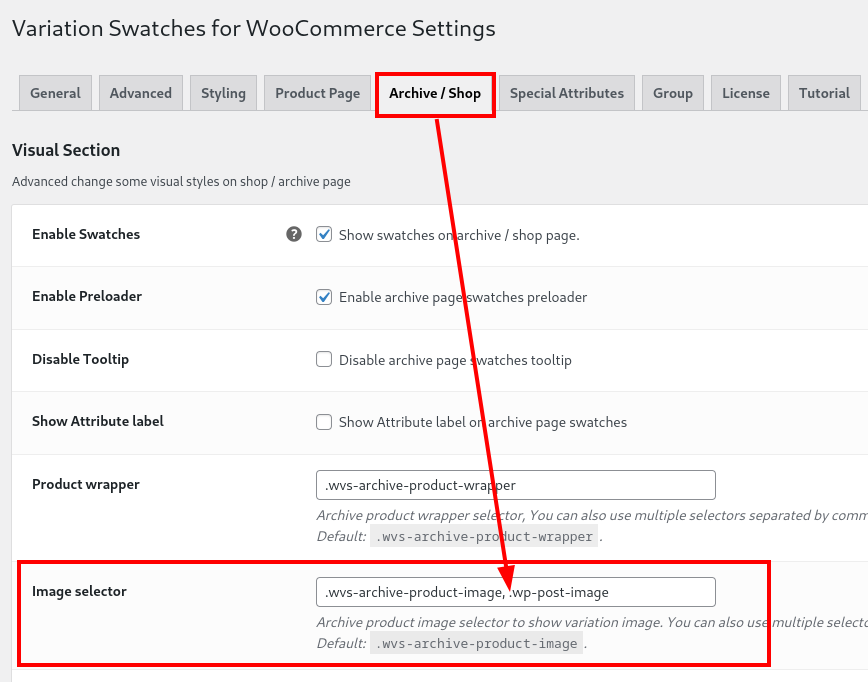The height and width of the screenshot is (682, 868).
Task: Toggle Enable archive page swatches preloader checkbox
Action: (x=324, y=297)
